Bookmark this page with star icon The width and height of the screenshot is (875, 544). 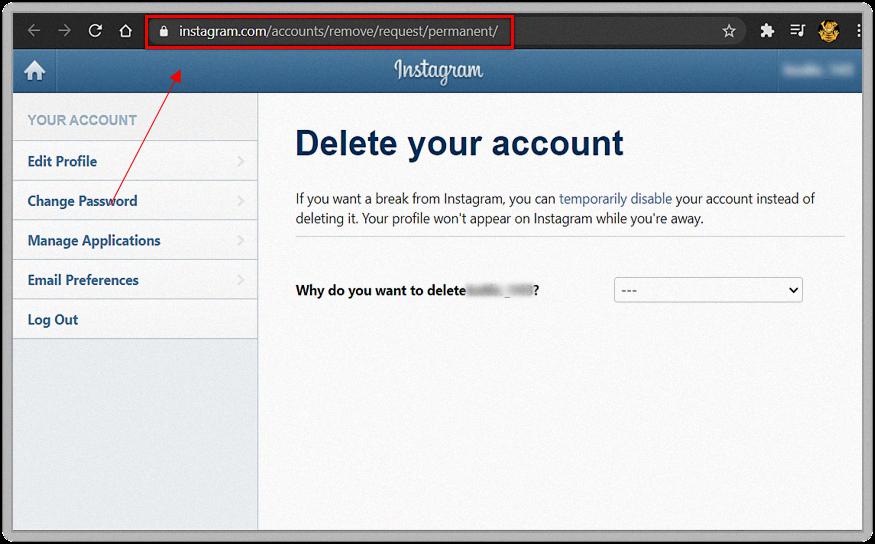pyautogui.click(x=729, y=31)
